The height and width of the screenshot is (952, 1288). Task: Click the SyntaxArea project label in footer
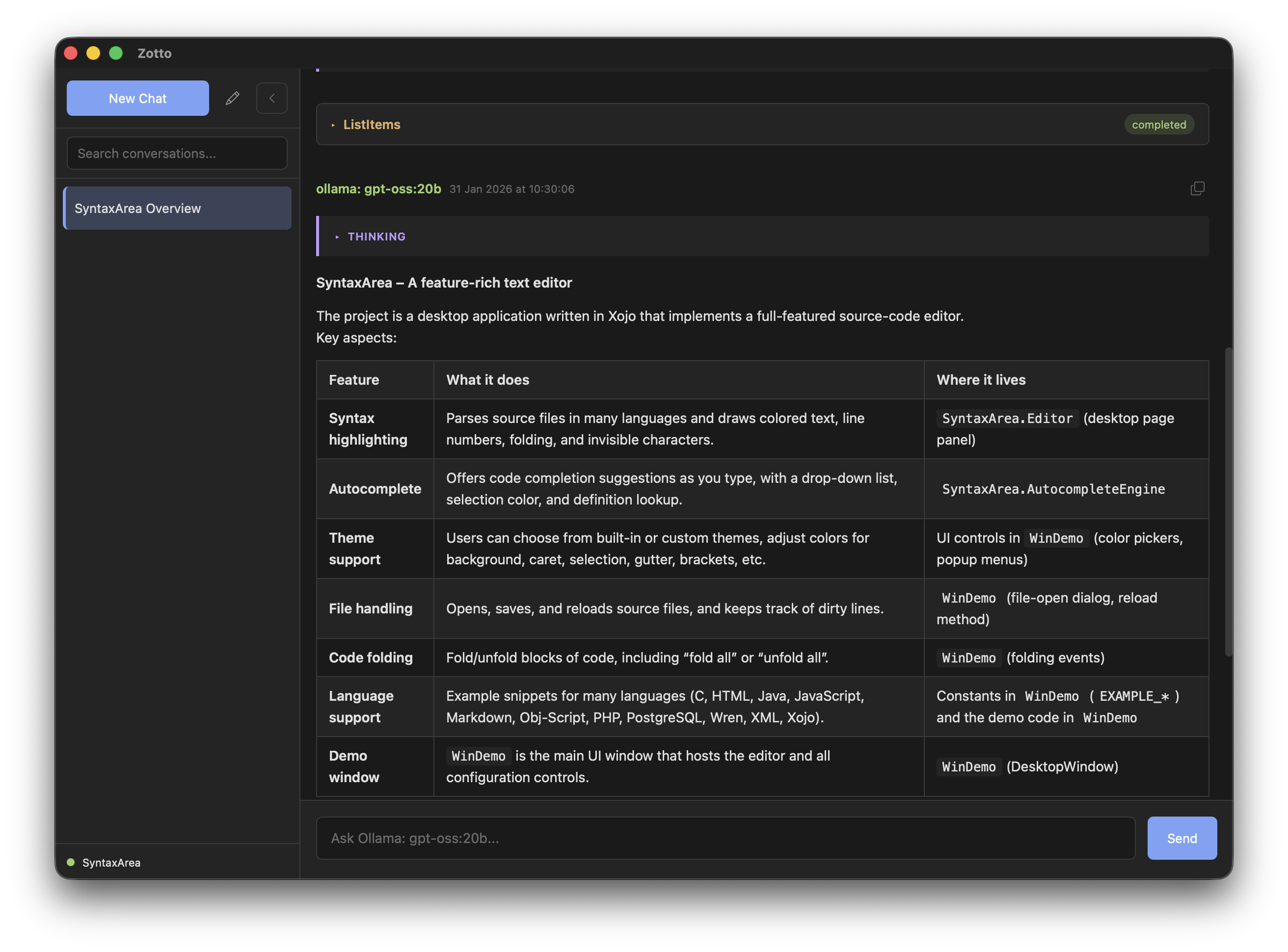(111, 862)
